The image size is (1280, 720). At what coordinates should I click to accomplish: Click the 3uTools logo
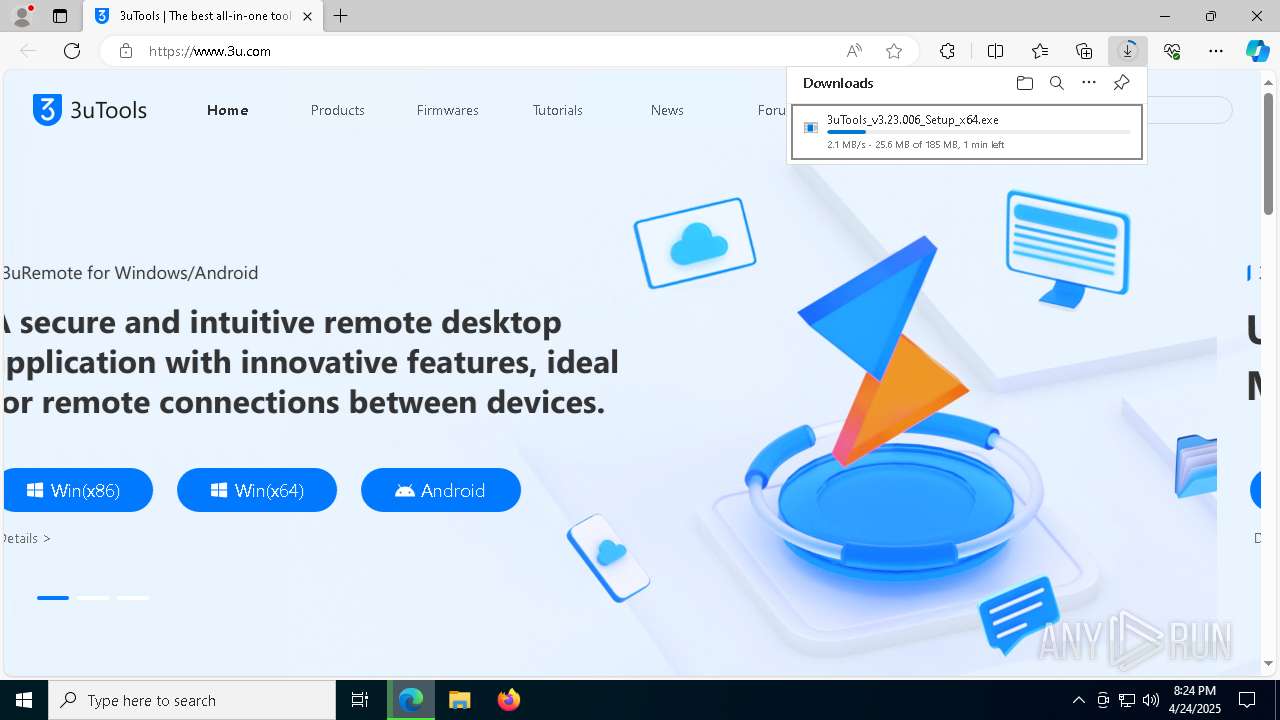(x=90, y=110)
